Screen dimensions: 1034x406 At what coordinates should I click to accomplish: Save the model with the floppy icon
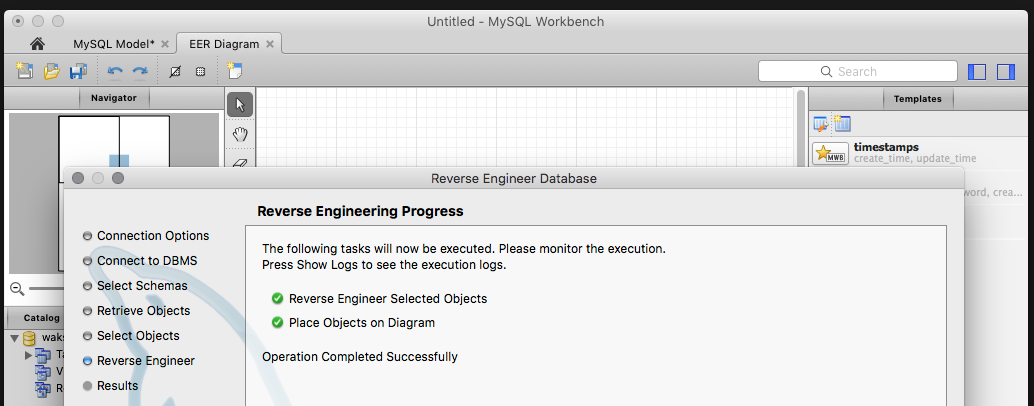coord(77,71)
